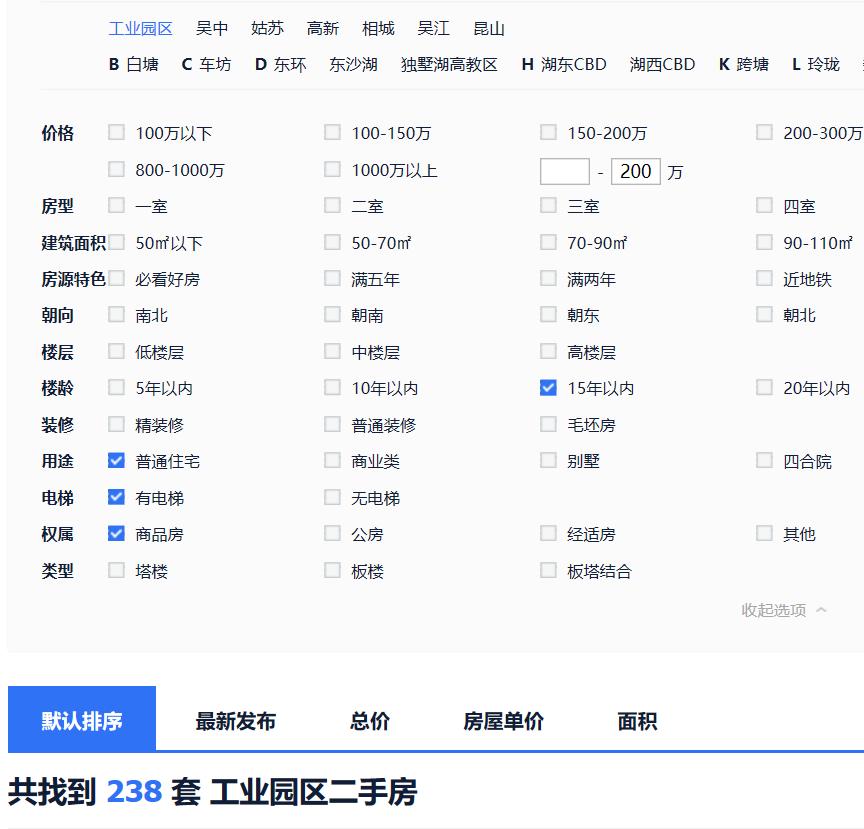Enable the 精装修 decoration filter
864x829 pixels.
[116, 424]
